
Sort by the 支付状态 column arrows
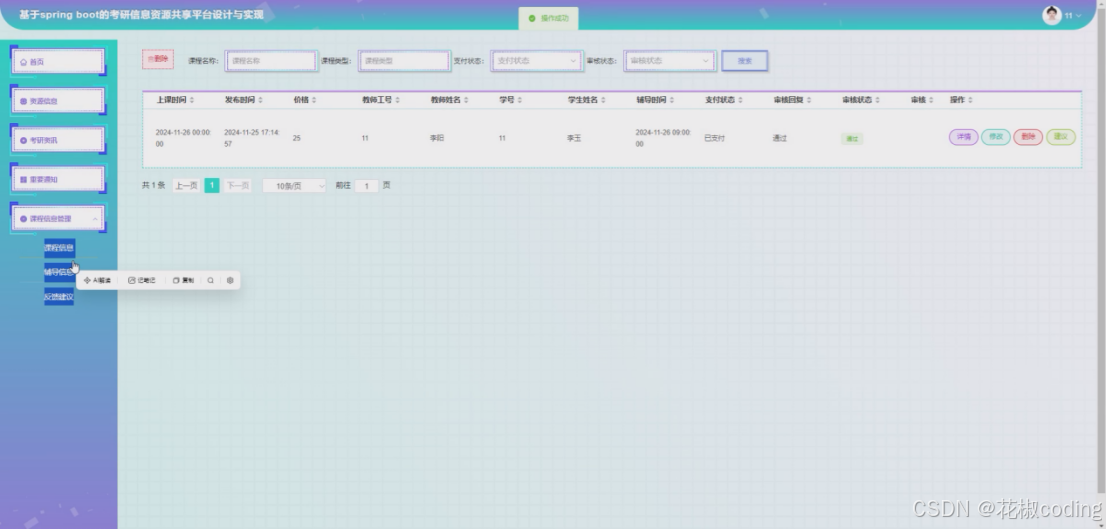[x=740, y=100]
